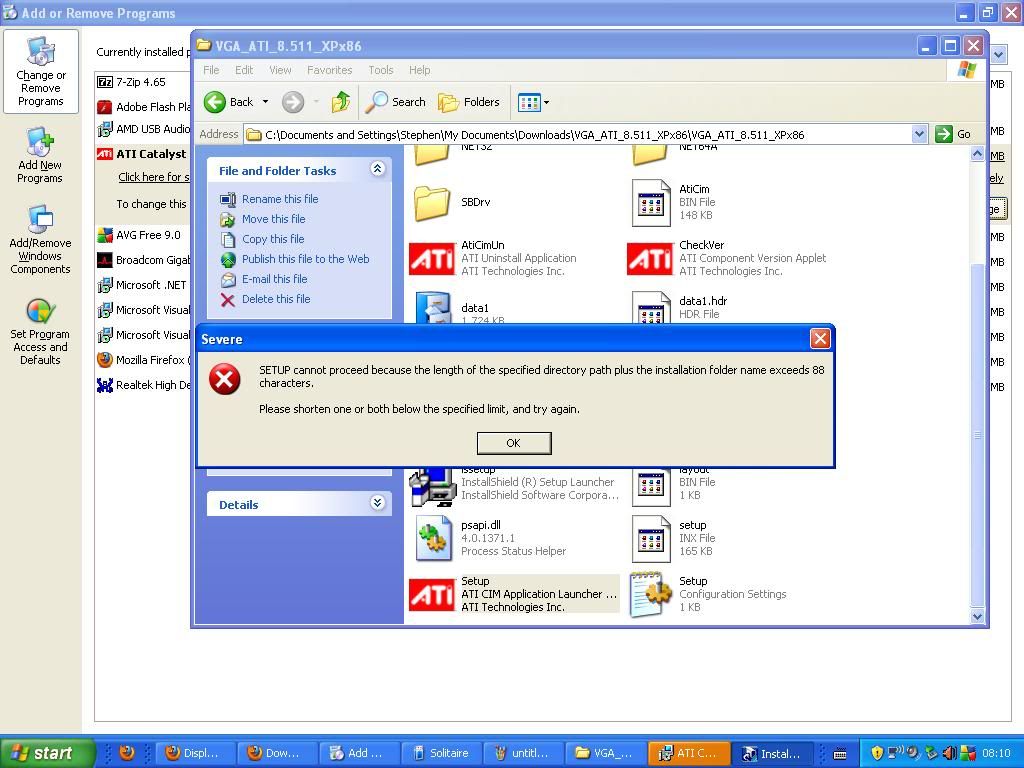Select the setup INX file
Viewport: 1024px width, 768px height.
[674, 538]
